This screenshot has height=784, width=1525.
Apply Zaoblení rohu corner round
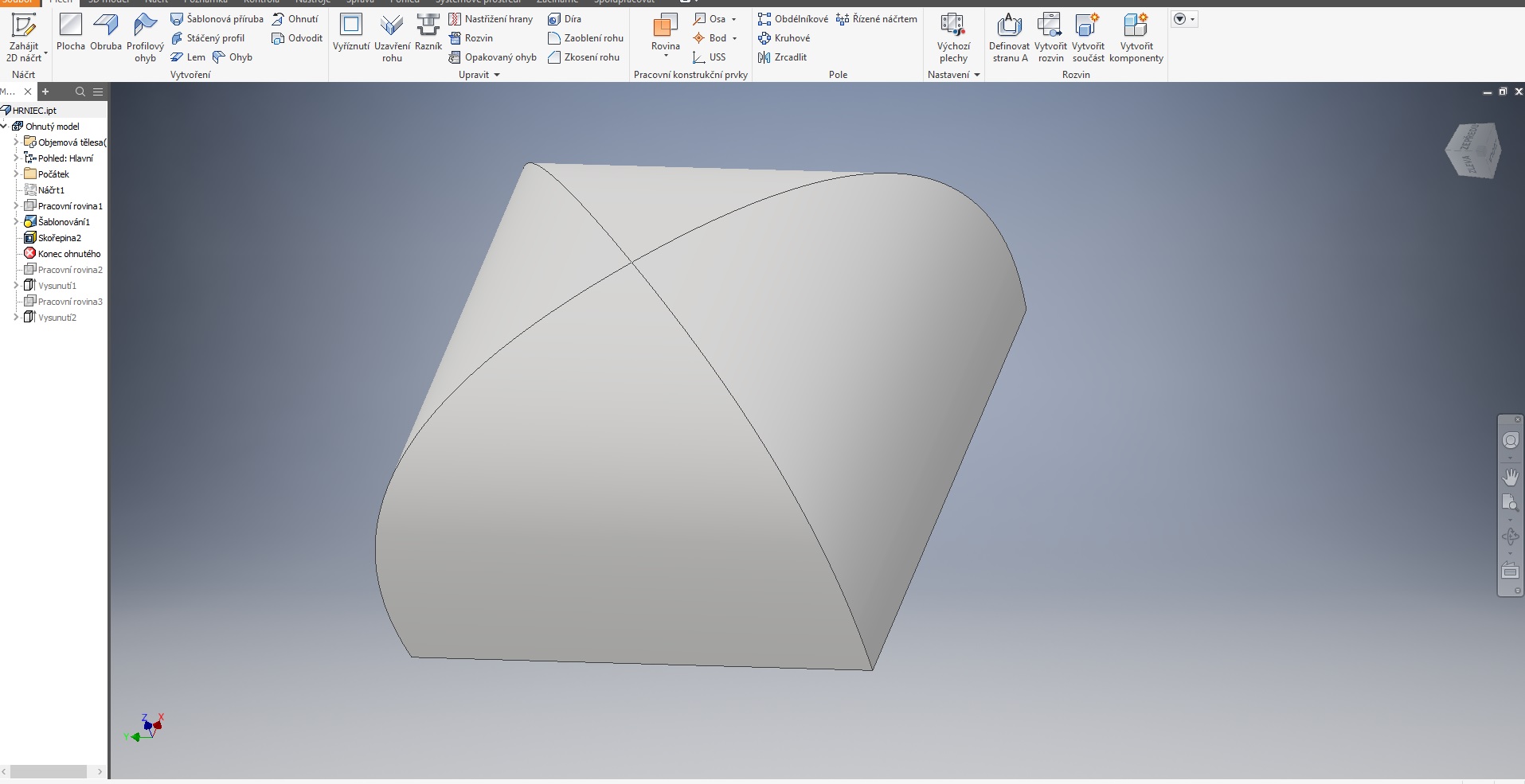coord(585,38)
